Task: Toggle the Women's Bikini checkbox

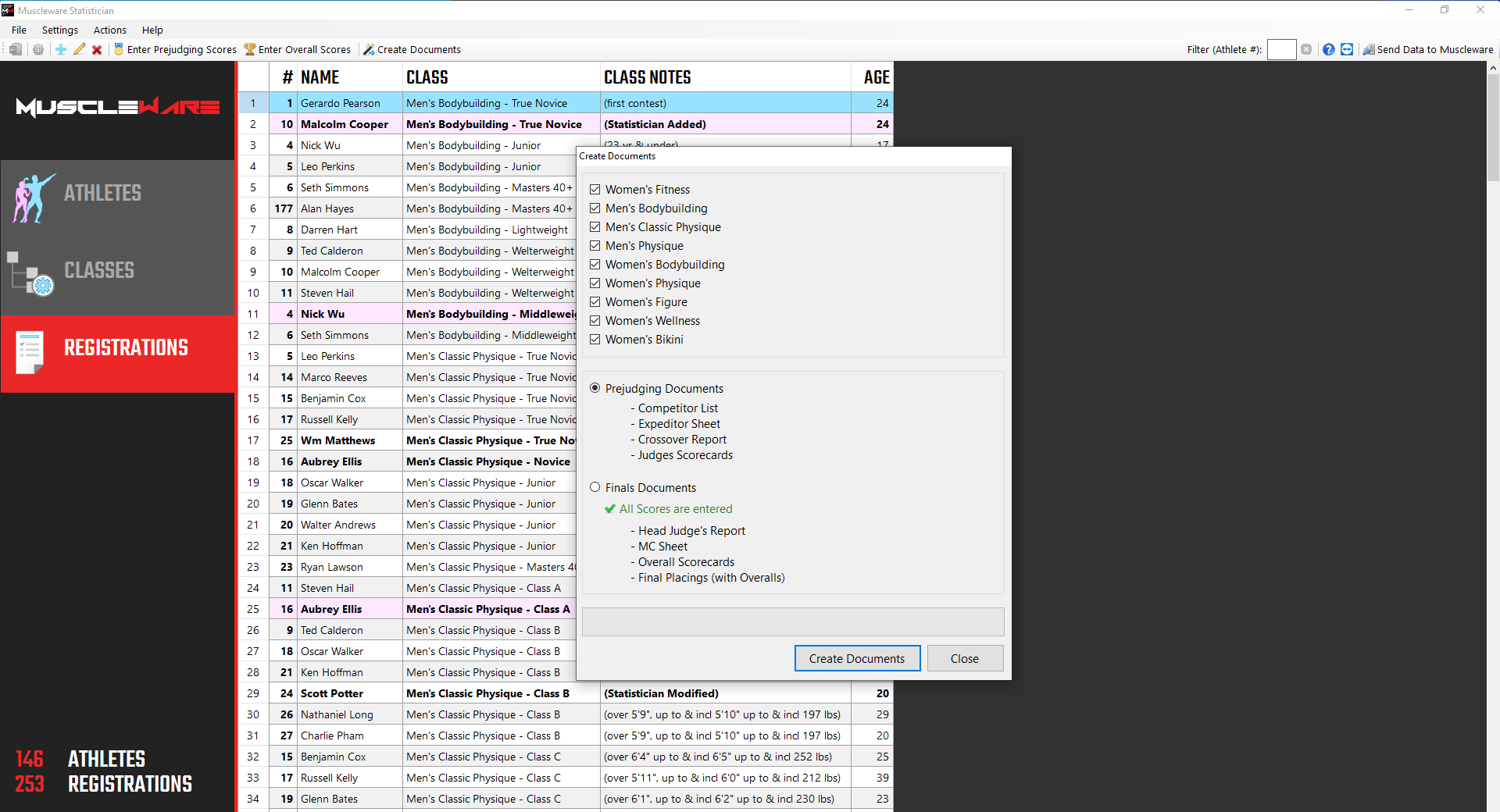Action: pos(595,340)
